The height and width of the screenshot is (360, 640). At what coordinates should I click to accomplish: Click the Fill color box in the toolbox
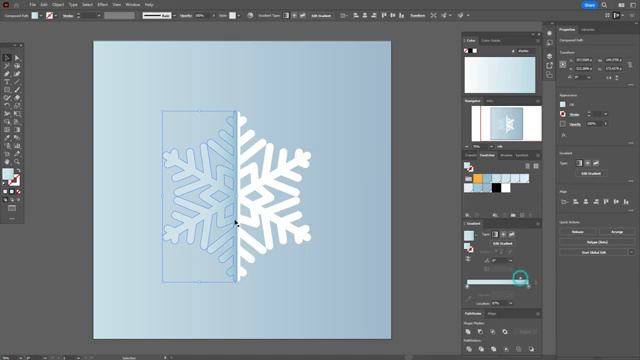click(x=8, y=173)
